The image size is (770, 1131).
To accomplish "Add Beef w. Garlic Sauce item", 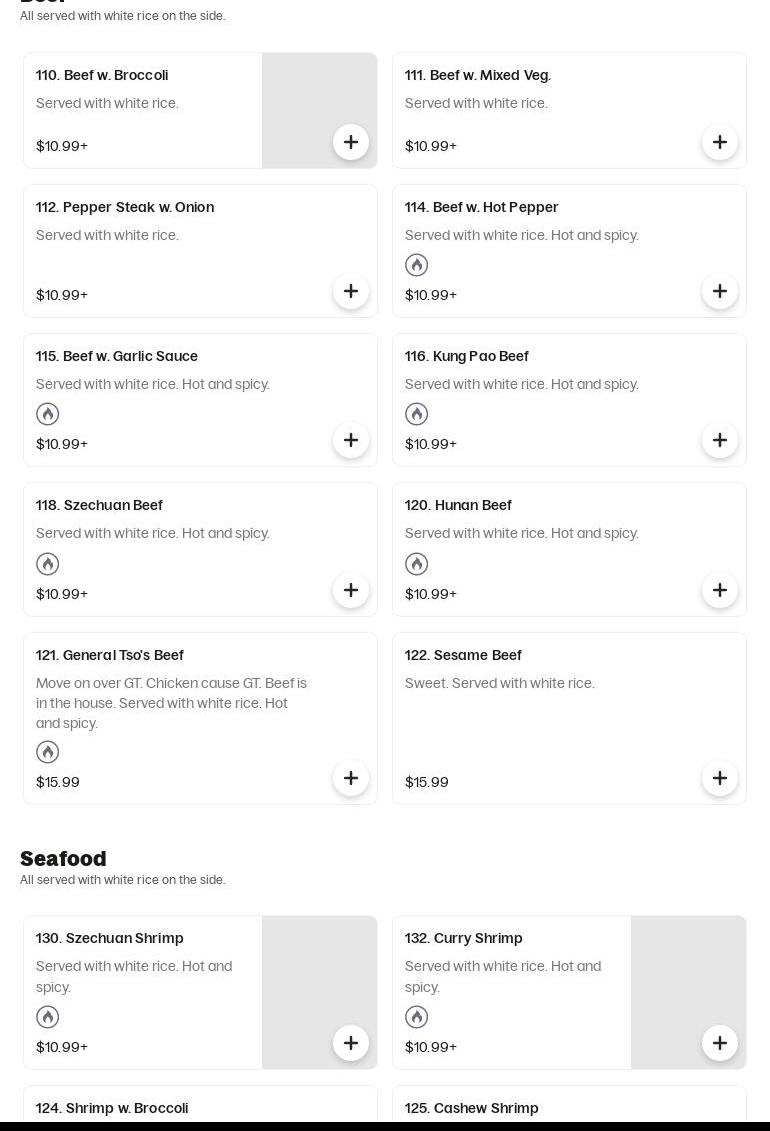I will 351,440.
